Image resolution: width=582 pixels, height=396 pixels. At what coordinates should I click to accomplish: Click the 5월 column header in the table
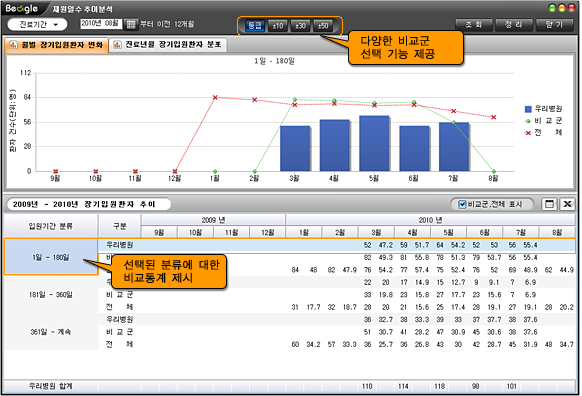(448, 232)
